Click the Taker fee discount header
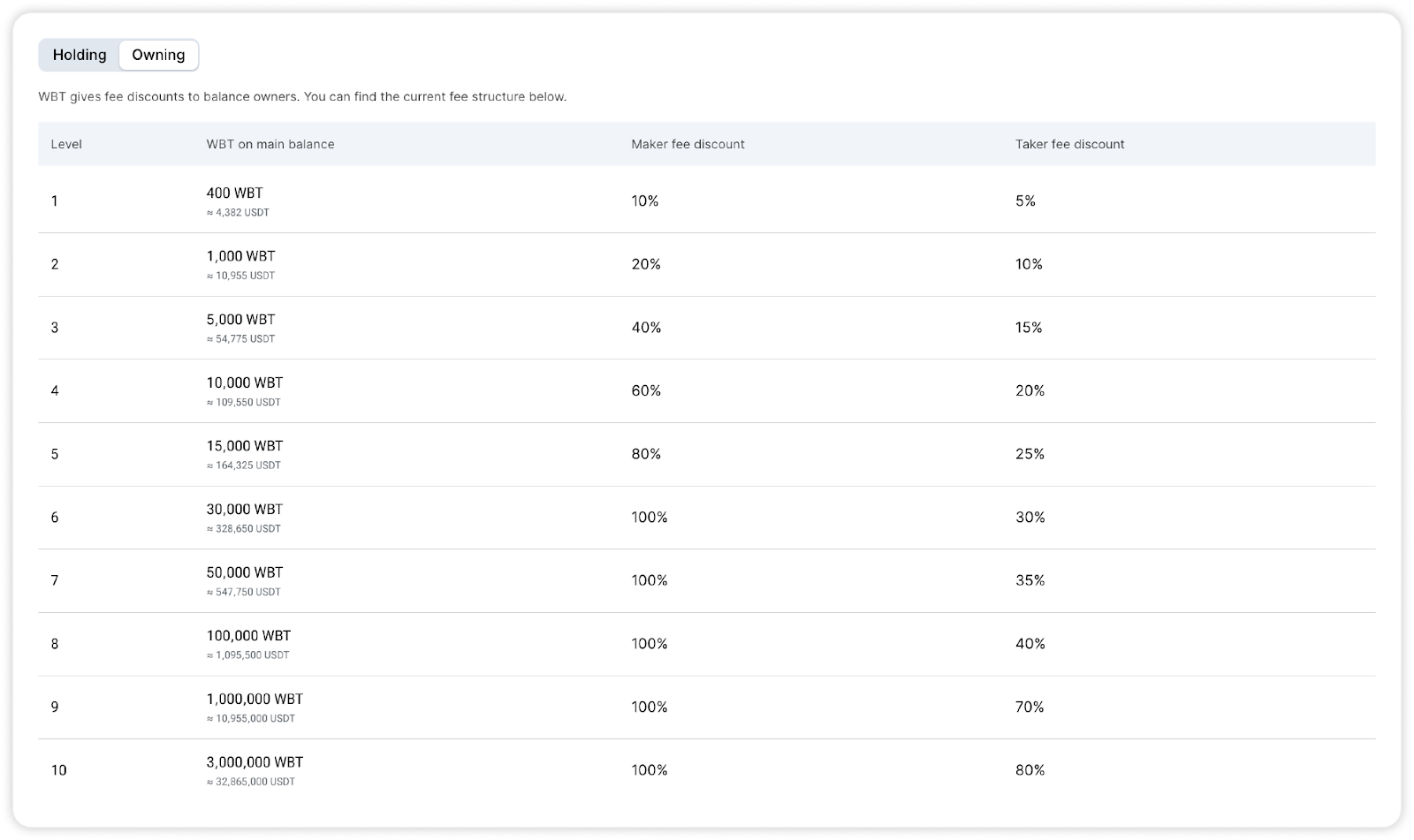The image size is (1414, 840). tap(1069, 144)
